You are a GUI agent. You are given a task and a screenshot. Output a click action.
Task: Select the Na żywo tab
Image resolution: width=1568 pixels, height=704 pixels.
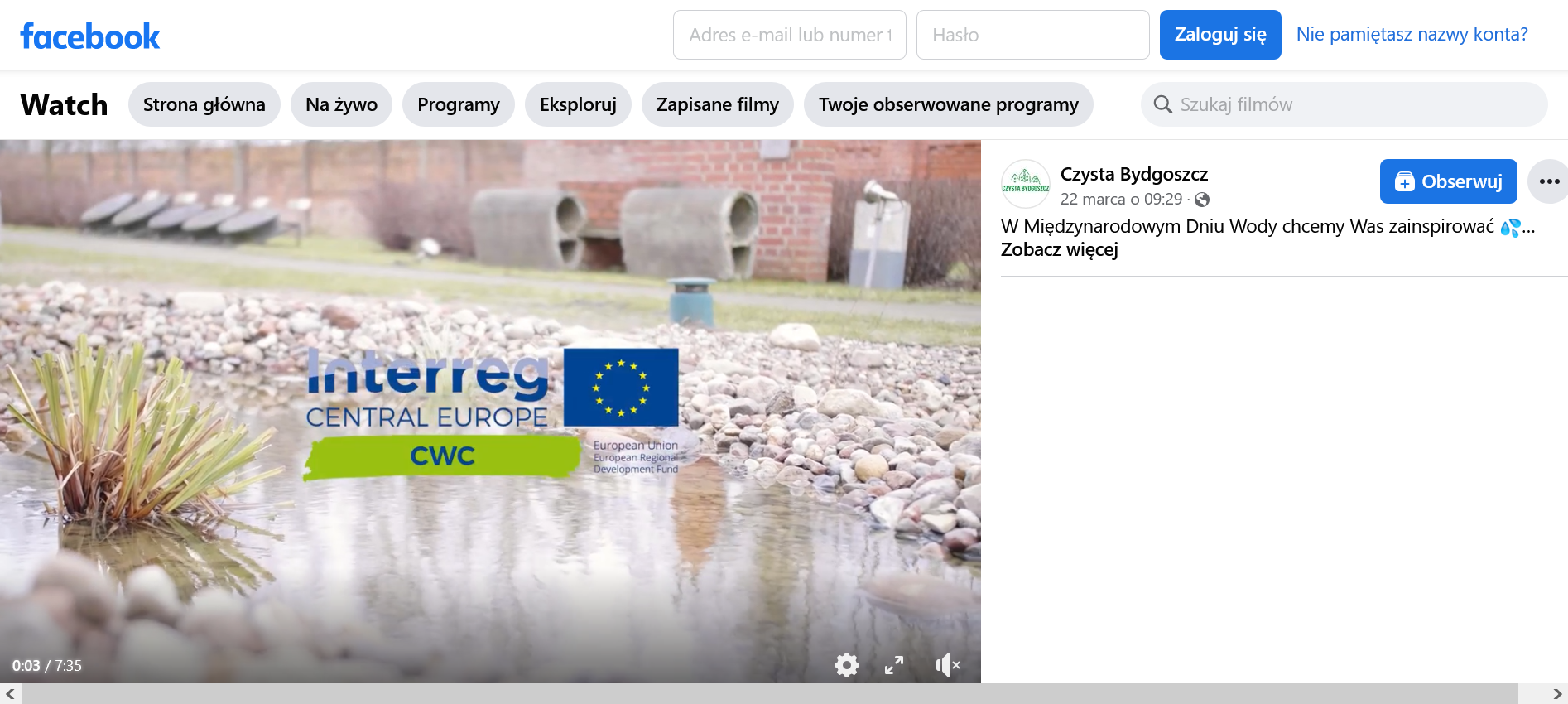tap(341, 104)
